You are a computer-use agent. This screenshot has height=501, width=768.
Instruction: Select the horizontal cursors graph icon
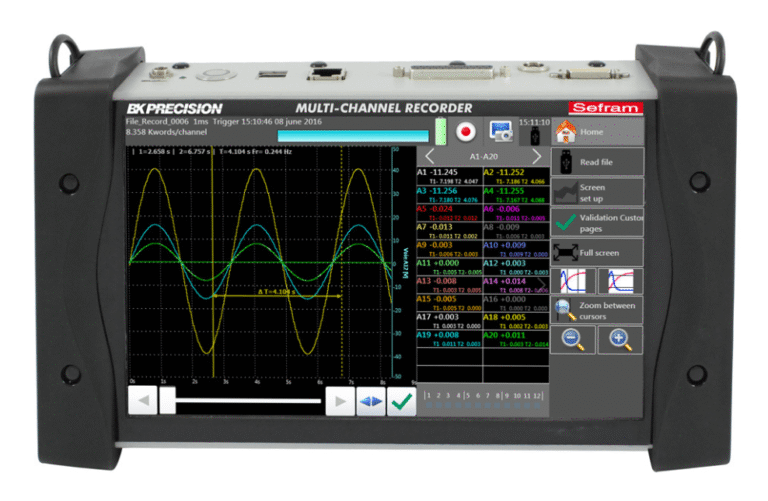tap(620, 281)
